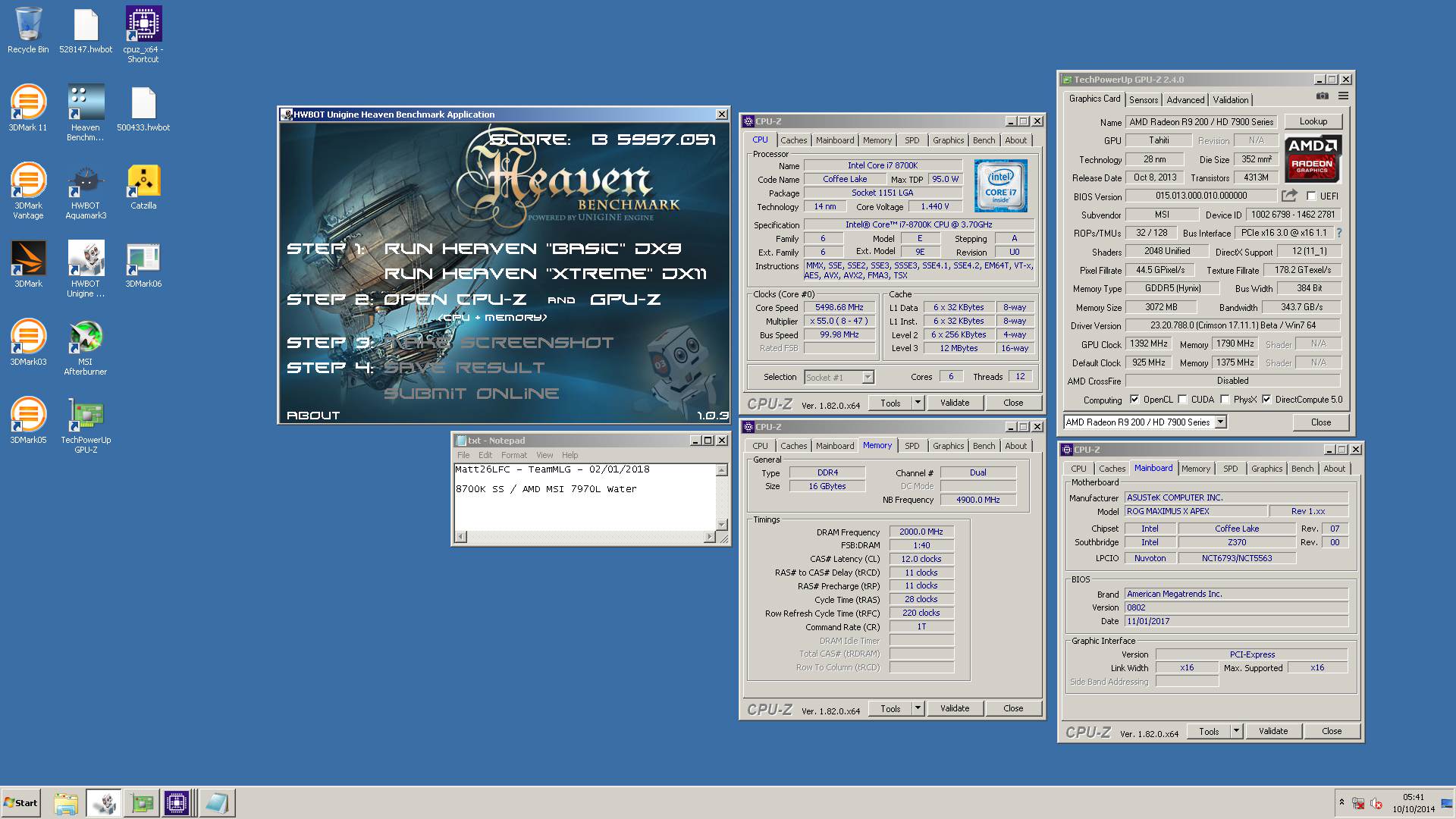1456x819 pixels.
Task: Click Notepad horizontal scrollbar right arrow
Action: tap(709, 537)
